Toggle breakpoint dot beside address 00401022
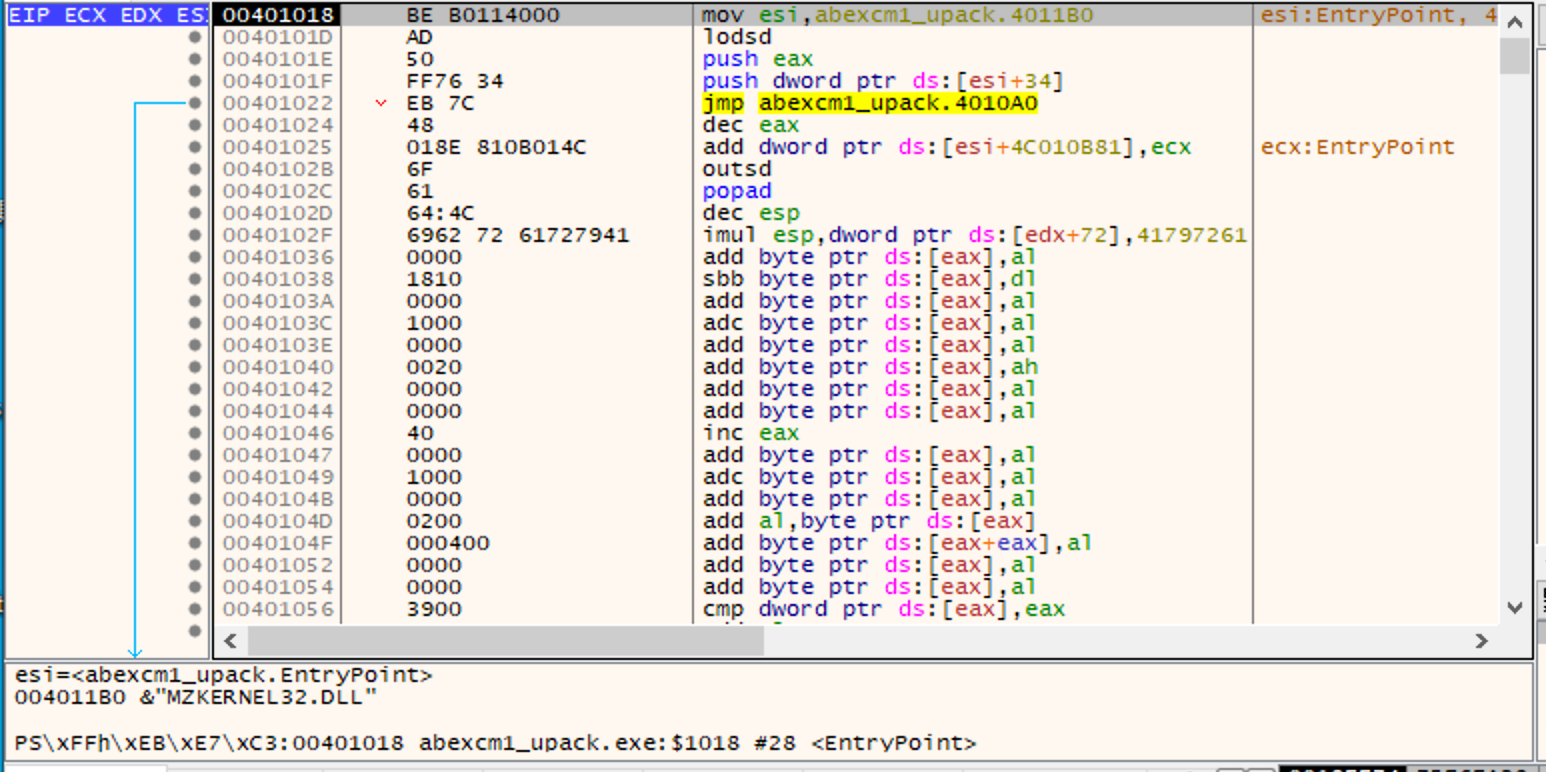This screenshot has width=1546, height=772. click(195, 103)
